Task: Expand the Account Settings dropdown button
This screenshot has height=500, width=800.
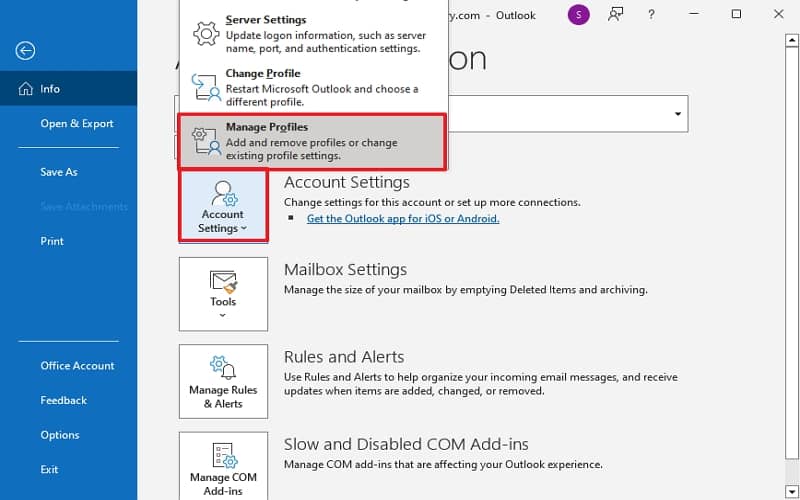Action: point(223,206)
